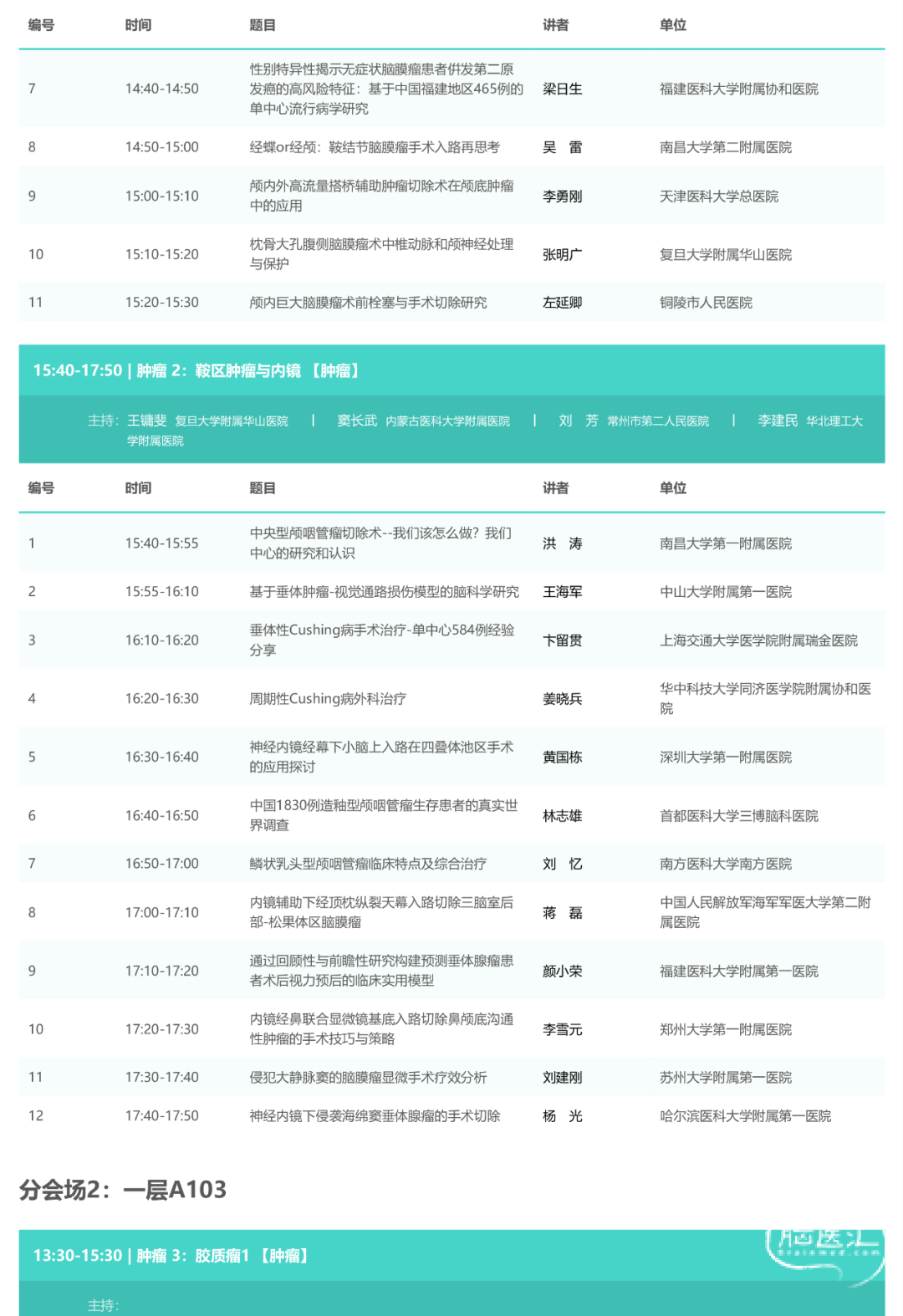Click title 鳞状乳头型颅咽管瘤临床特点及综合治疗
The height and width of the screenshot is (1316, 903).
(368, 864)
